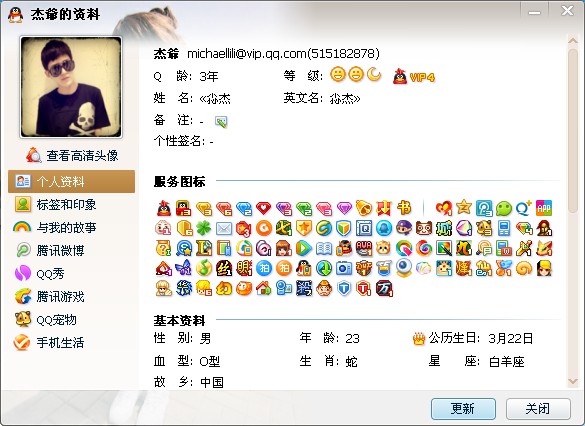Click the four-leaf clover service icon
Screen dimensions: 585x426
pyautogui.click(x=204, y=228)
